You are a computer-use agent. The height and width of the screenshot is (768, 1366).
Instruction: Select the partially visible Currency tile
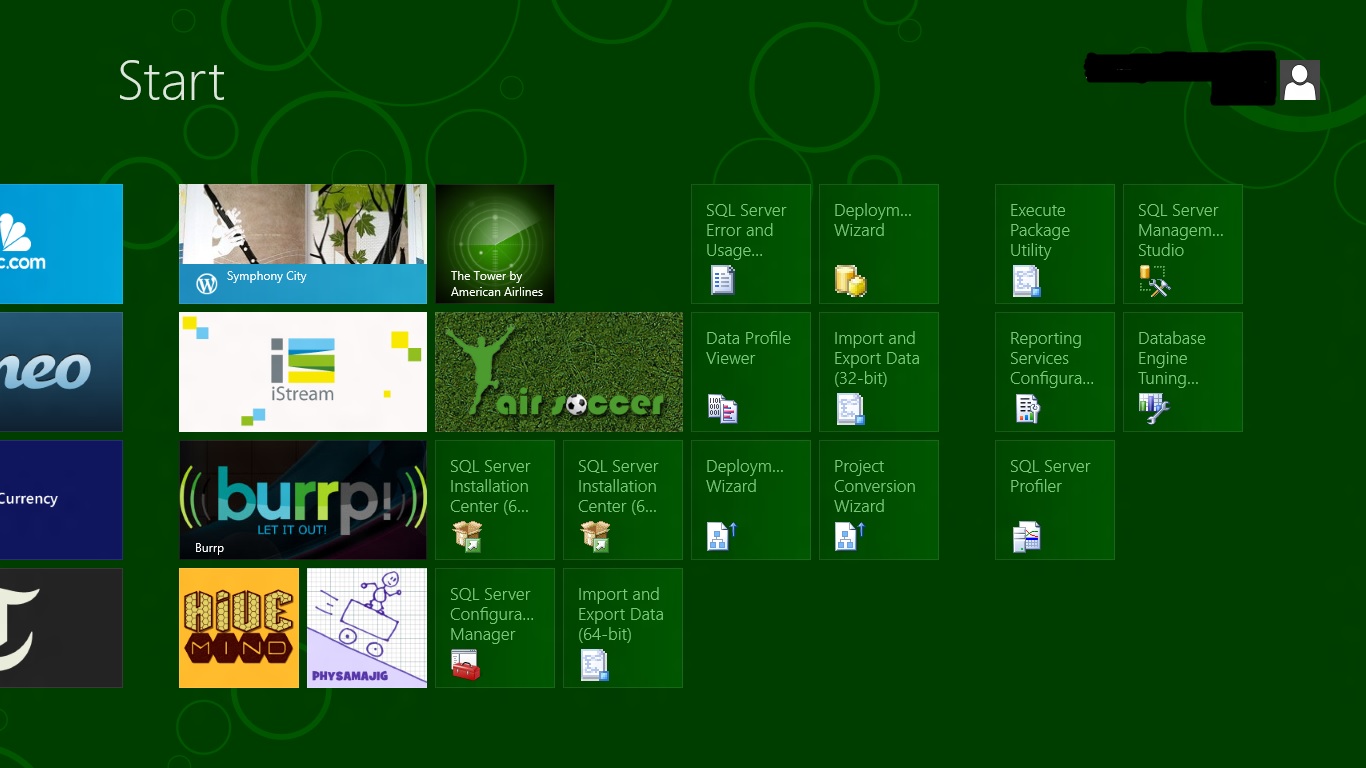[60, 499]
